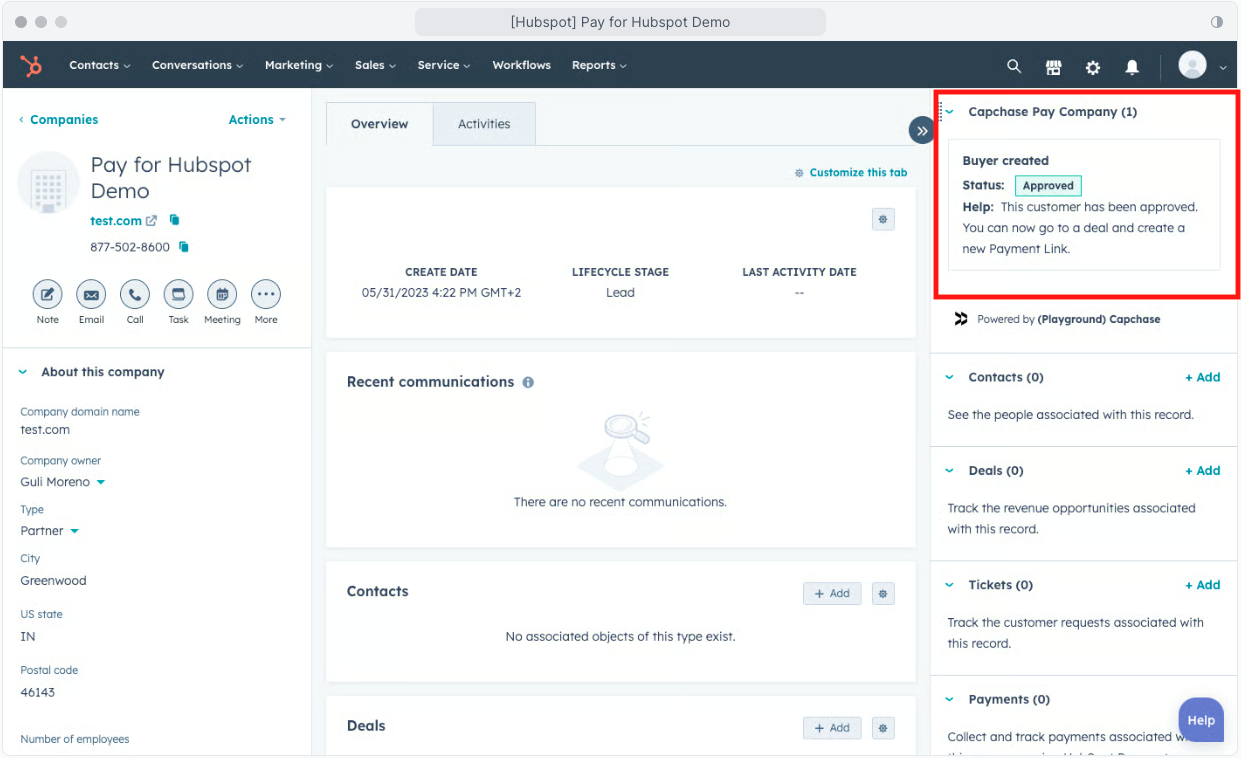The image size is (1241, 758).
Task: Open Company owner Guli Moreno dropdown
Action: coord(62,482)
